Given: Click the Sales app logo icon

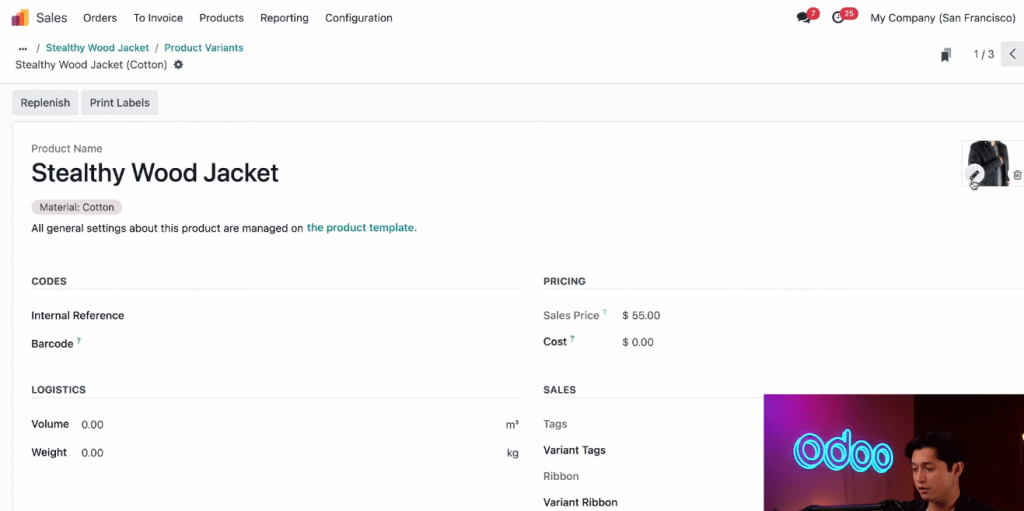Looking at the screenshot, I should coord(20,18).
